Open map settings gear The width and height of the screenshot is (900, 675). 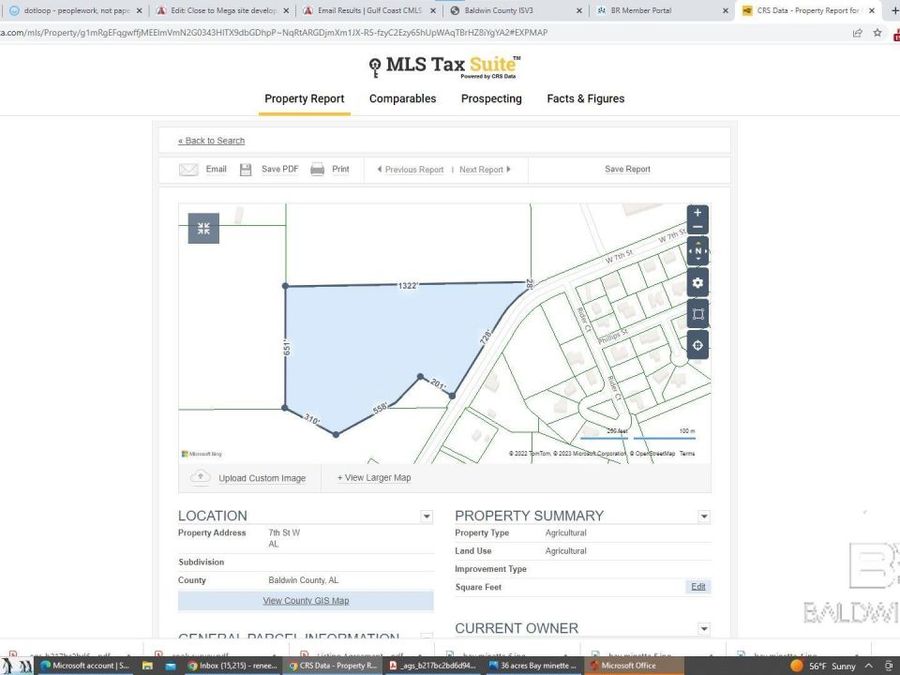pyautogui.click(x=698, y=283)
